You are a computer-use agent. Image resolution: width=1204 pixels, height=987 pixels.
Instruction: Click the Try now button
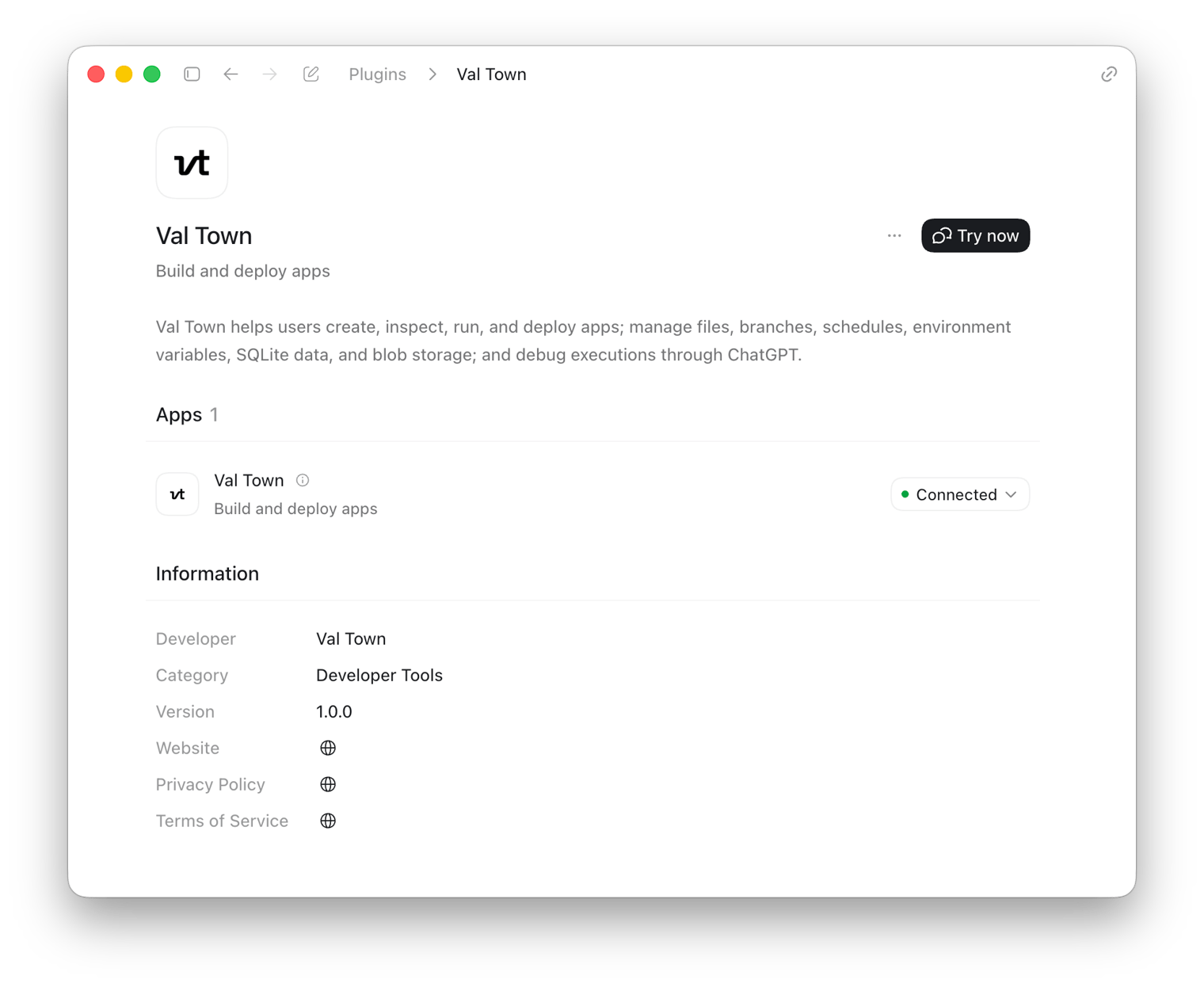(975, 235)
